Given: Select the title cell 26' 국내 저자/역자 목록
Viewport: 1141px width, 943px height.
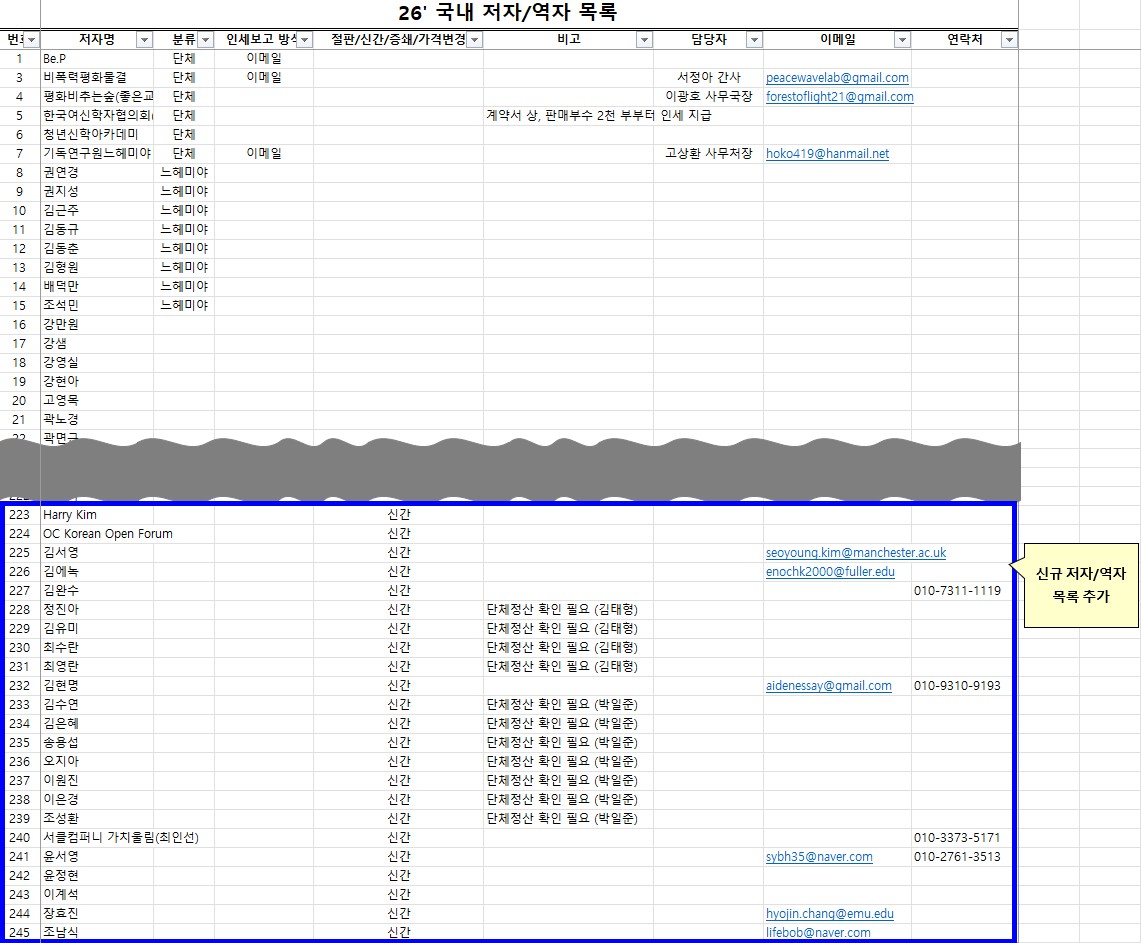Looking at the screenshot, I should coord(508,13).
